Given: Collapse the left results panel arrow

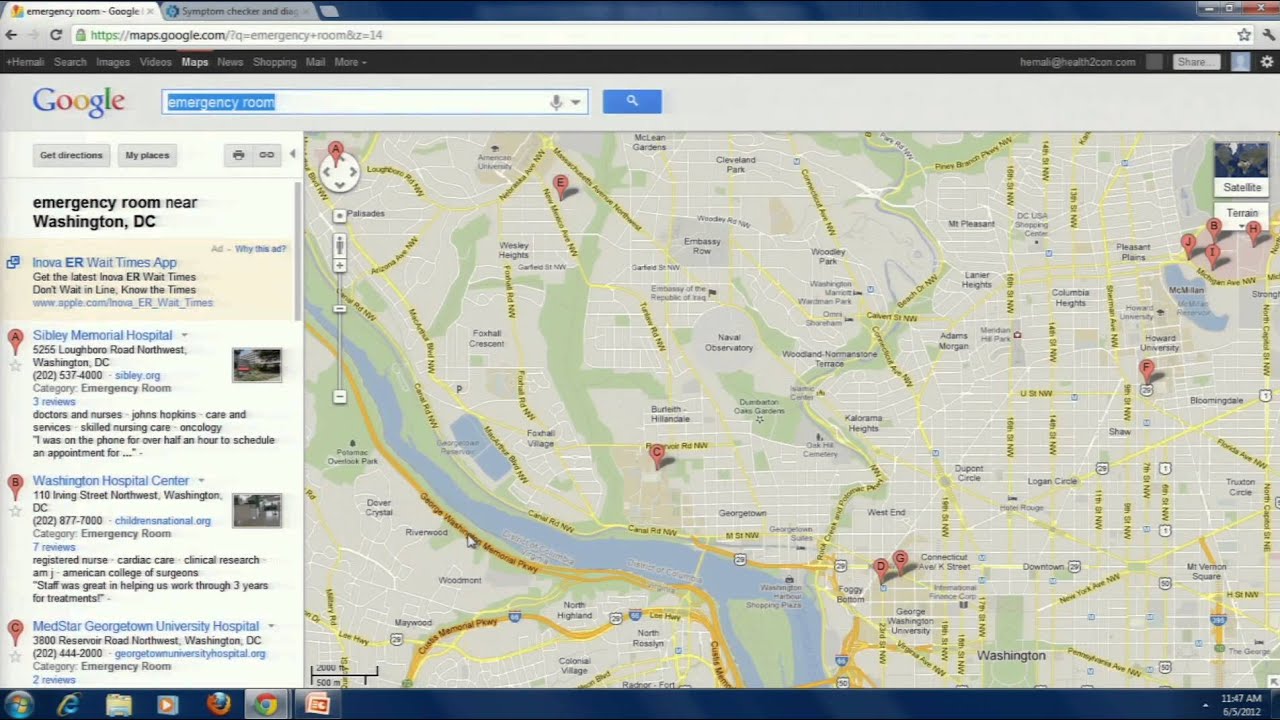Looking at the screenshot, I should [293, 154].
